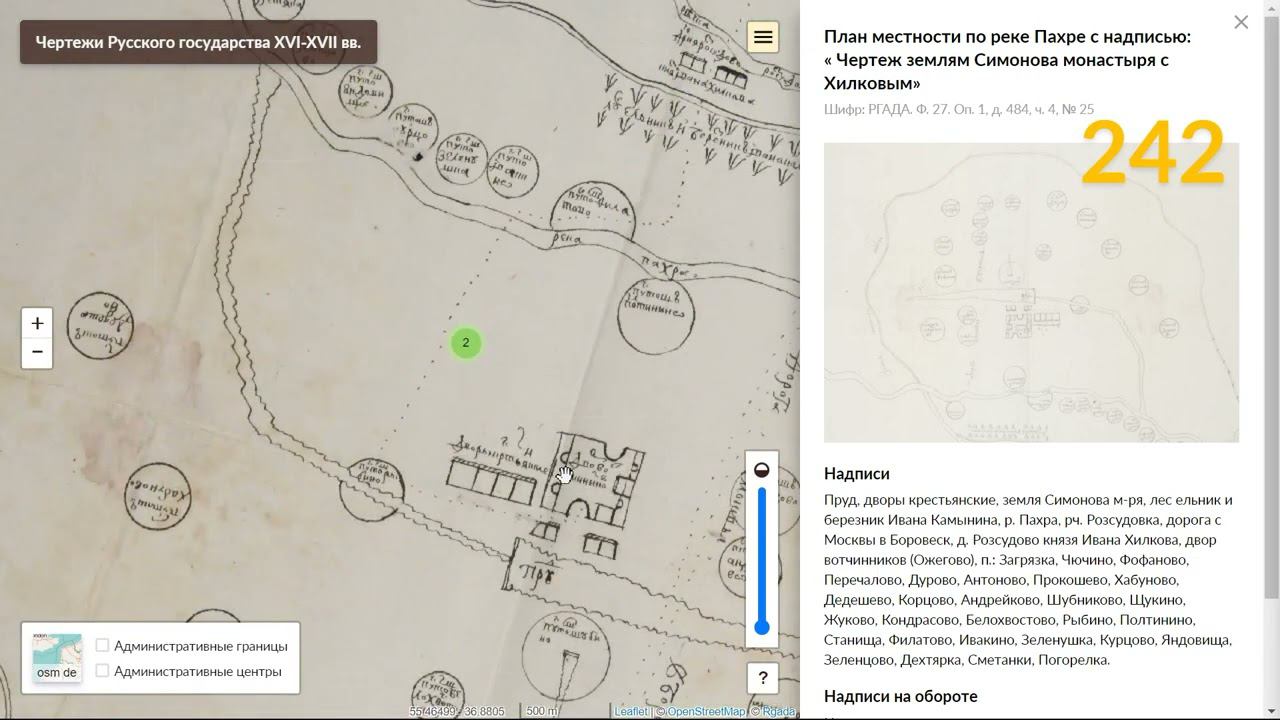Open the hamburger menu on the map
Viewport: 1280px width, 720px height.
[x=763, y=37]
